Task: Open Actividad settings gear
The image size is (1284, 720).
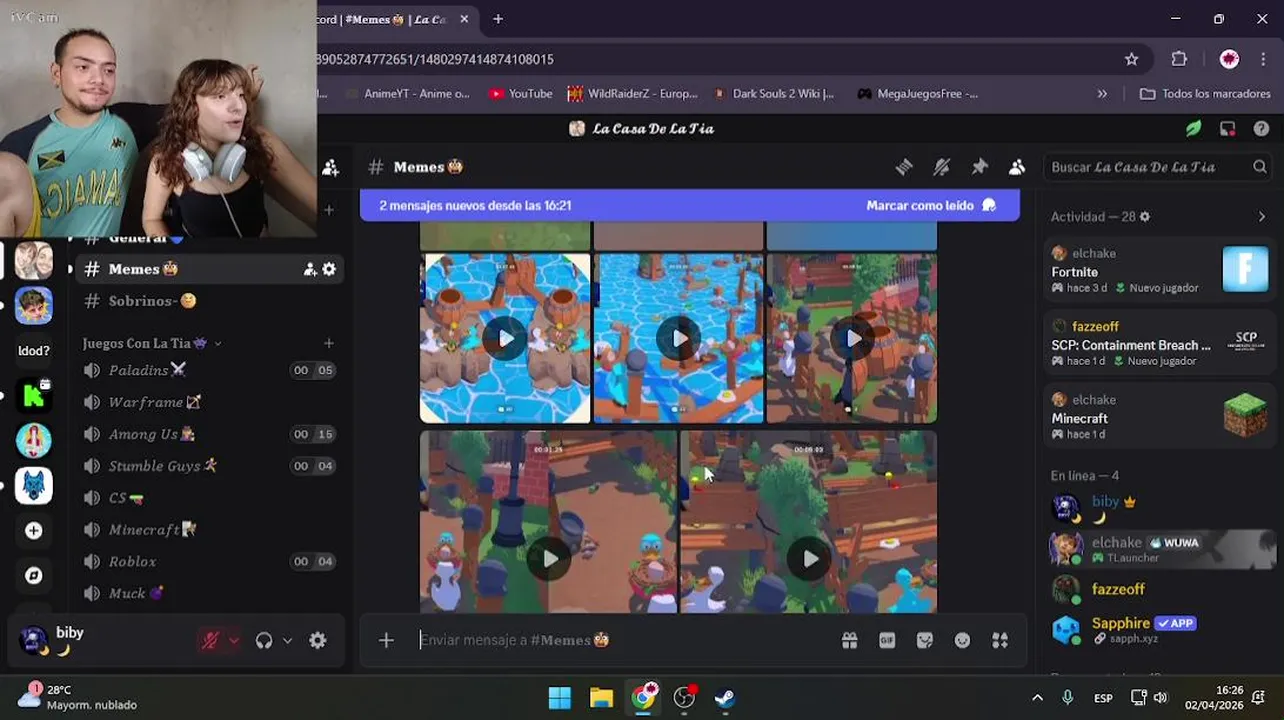Action: pos(1145,217)
